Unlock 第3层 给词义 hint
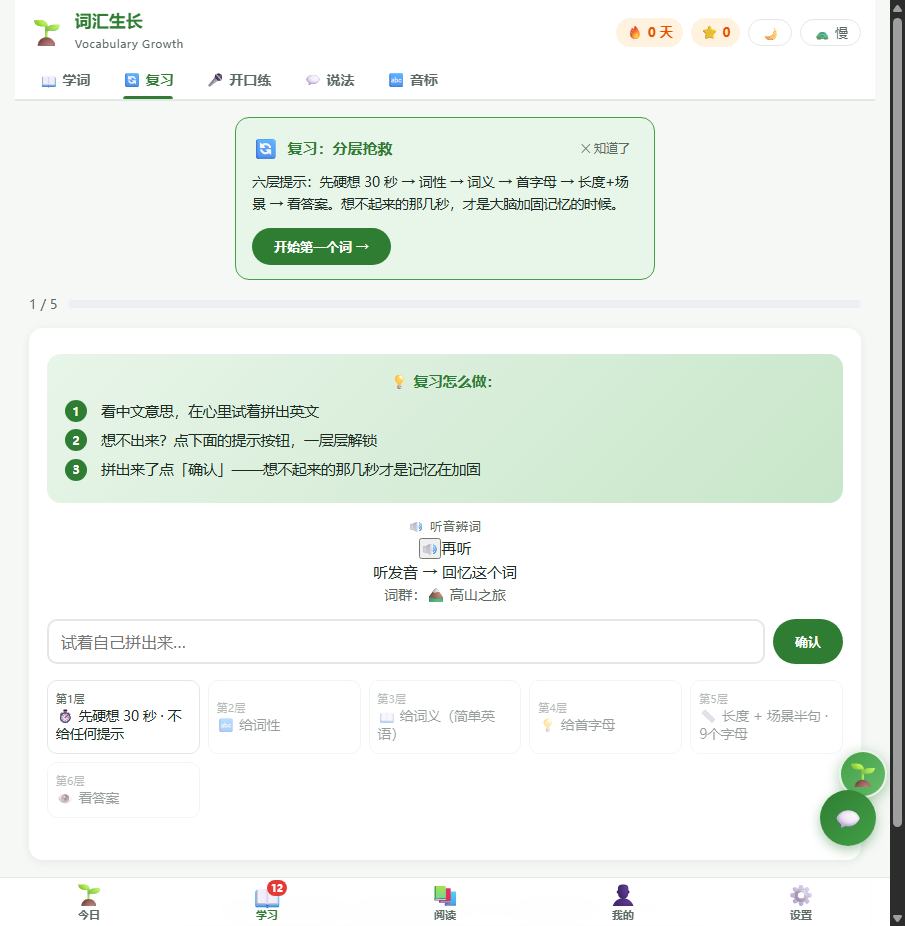The image size is (905, 926). coord(445,717)
